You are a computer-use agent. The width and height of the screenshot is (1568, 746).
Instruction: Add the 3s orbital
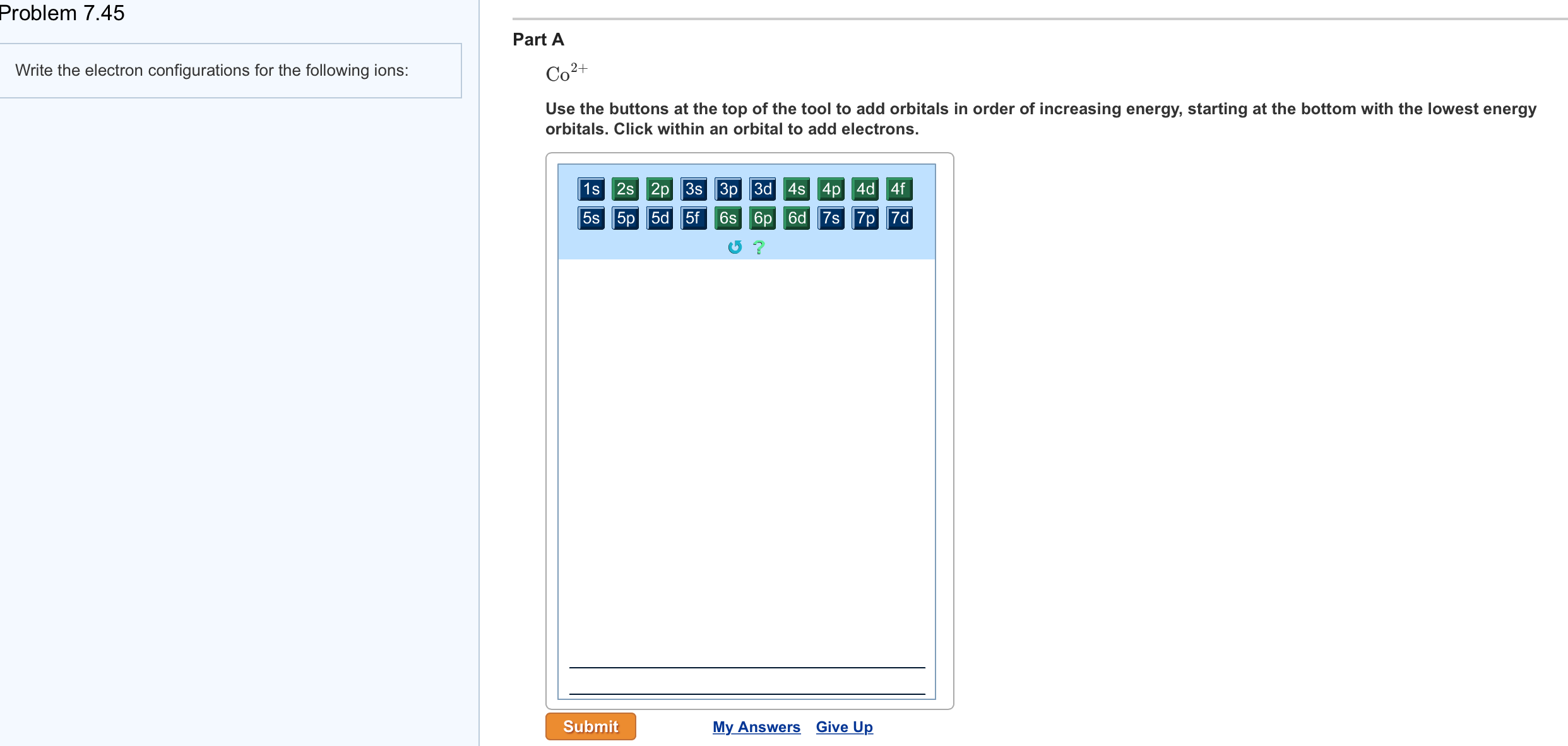[694, 189]
